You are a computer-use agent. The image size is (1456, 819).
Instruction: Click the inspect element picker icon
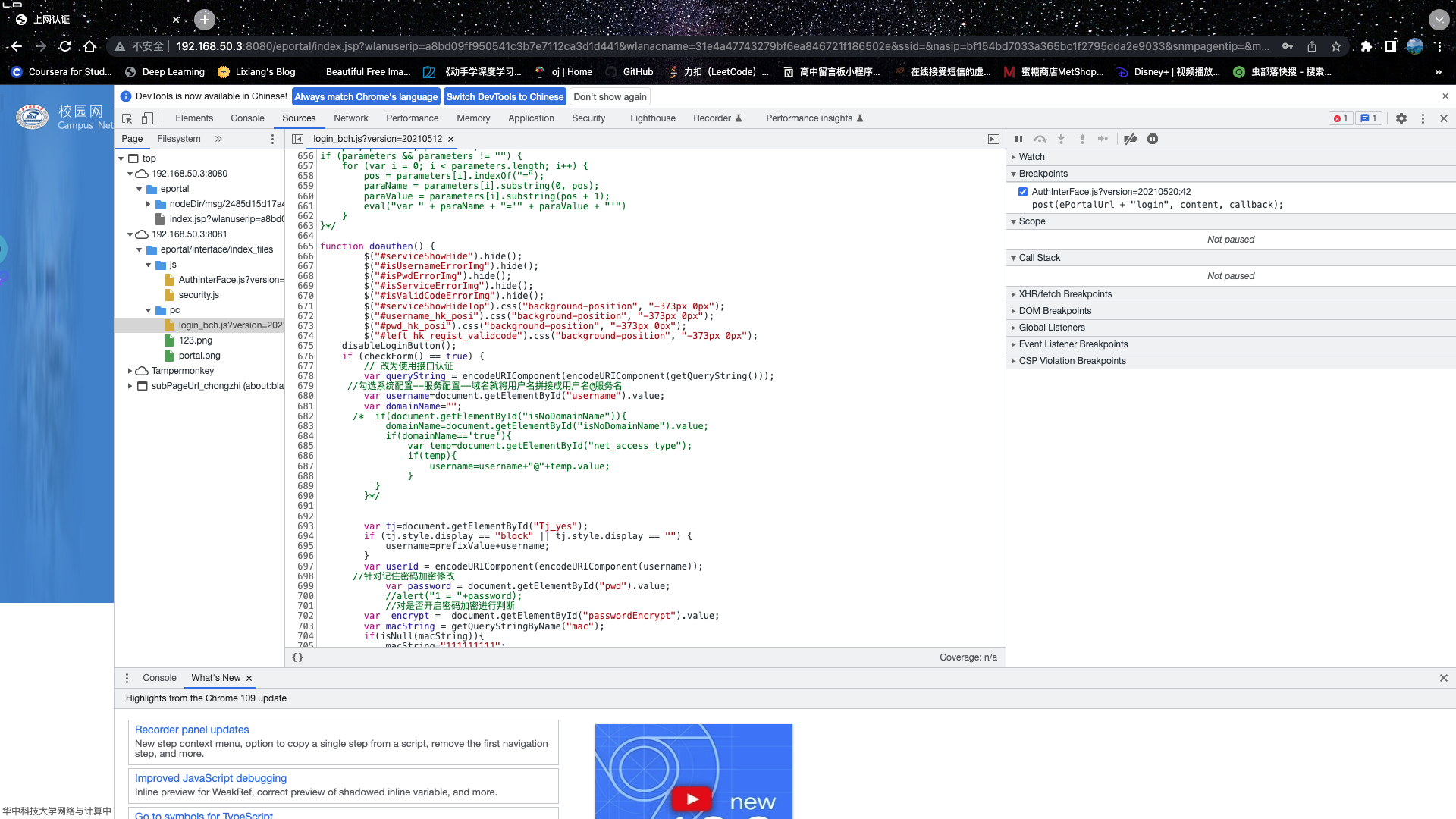tap(127, 118)
